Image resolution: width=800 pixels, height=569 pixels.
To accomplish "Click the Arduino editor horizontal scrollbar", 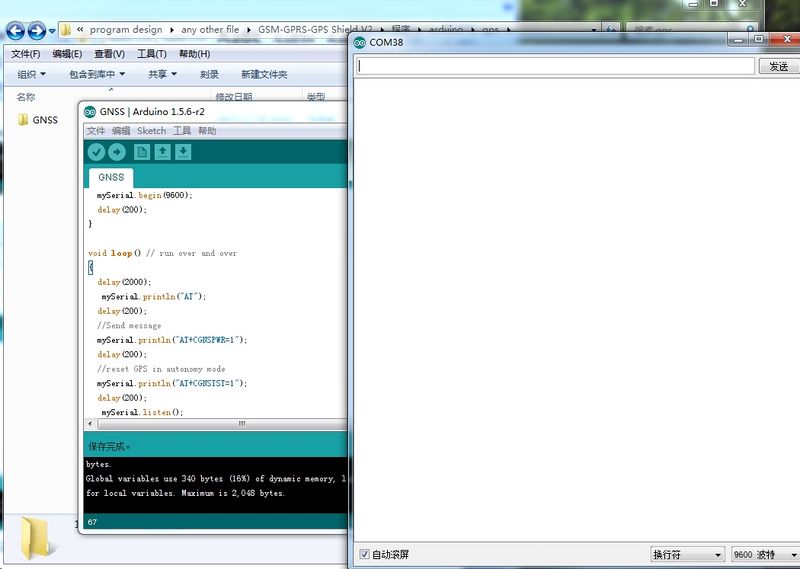I will click(x=223, y=424).
